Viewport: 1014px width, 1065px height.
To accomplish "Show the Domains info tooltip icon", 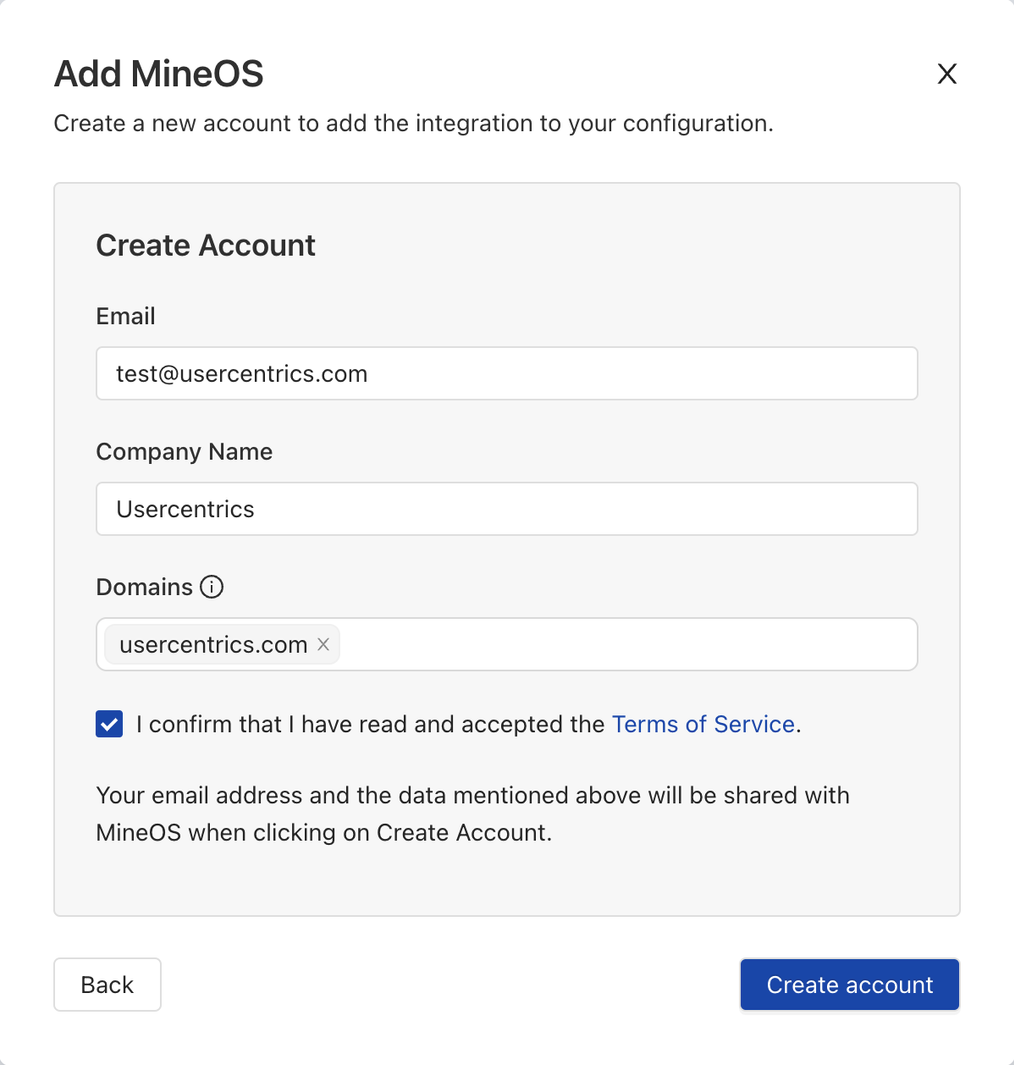I will click(211, 587).
